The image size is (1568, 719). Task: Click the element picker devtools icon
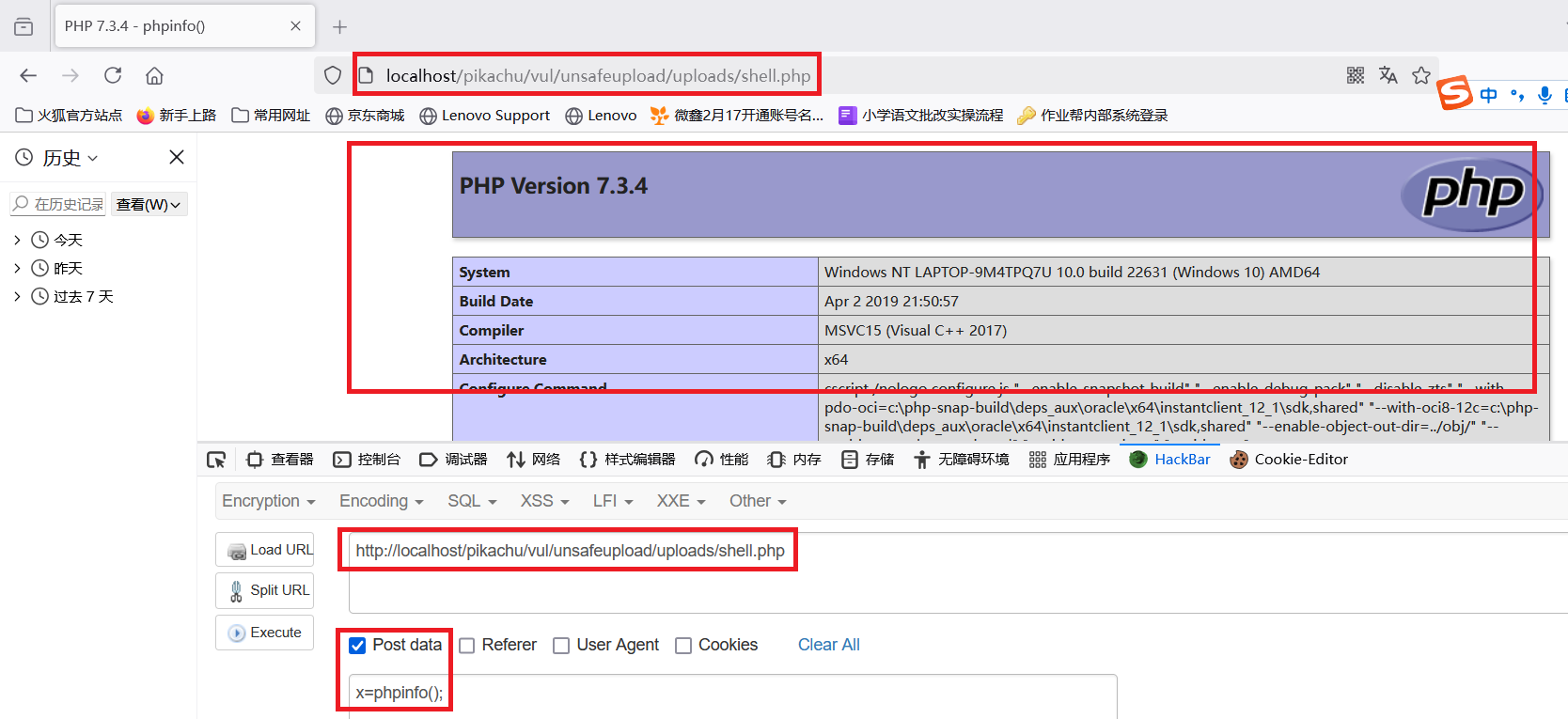pos(216,460)
